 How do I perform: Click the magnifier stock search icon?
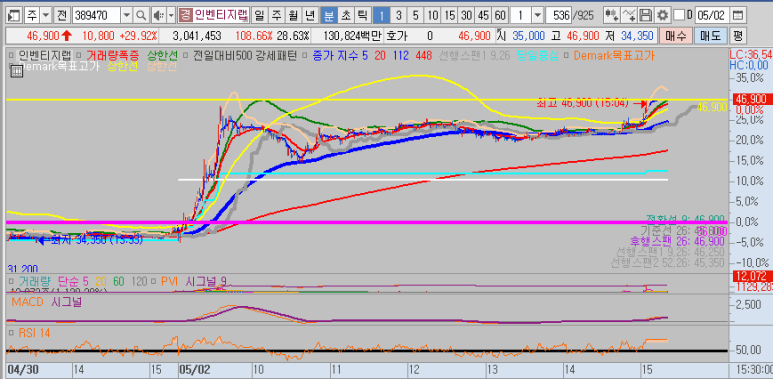[x=141, y=15]
